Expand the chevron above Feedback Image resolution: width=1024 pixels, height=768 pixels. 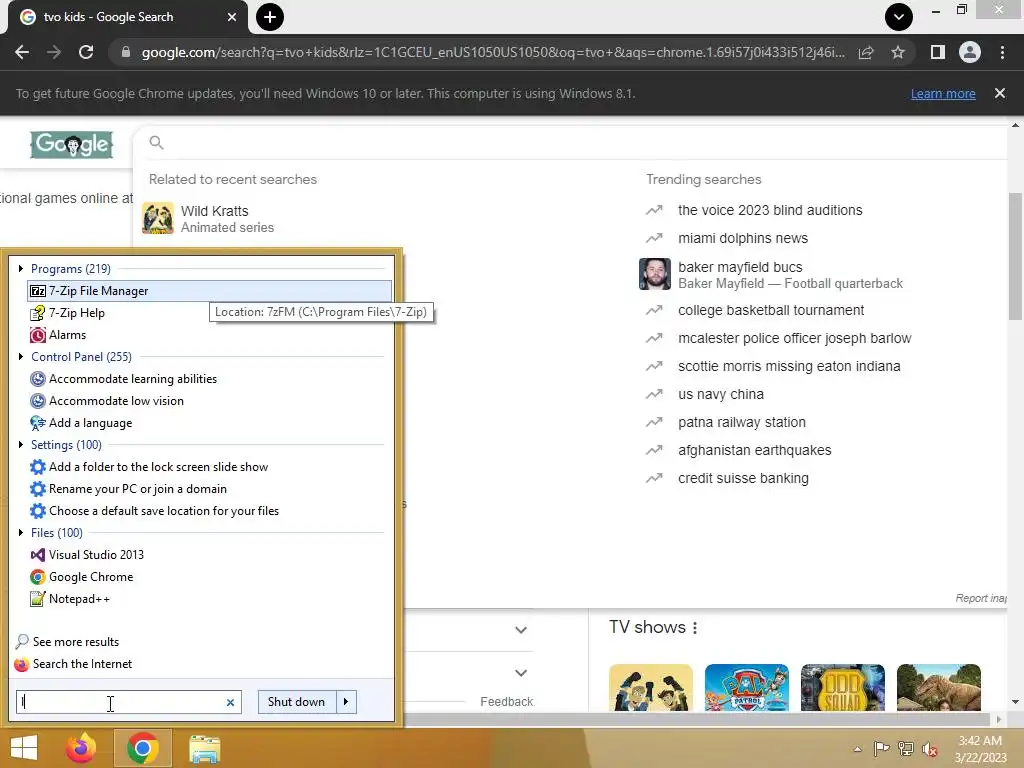520,673
